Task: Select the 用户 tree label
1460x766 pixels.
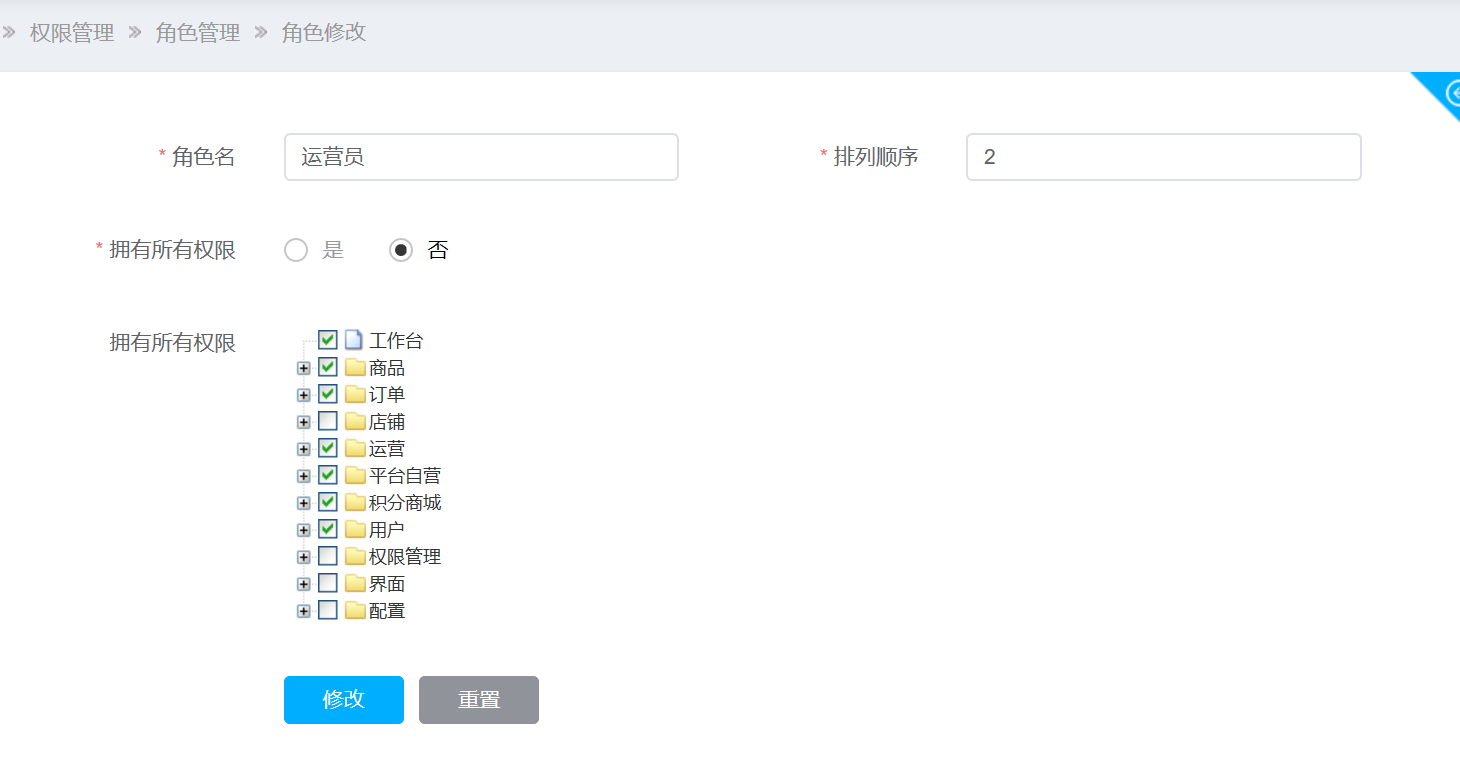Action: [x=387, y=530]
